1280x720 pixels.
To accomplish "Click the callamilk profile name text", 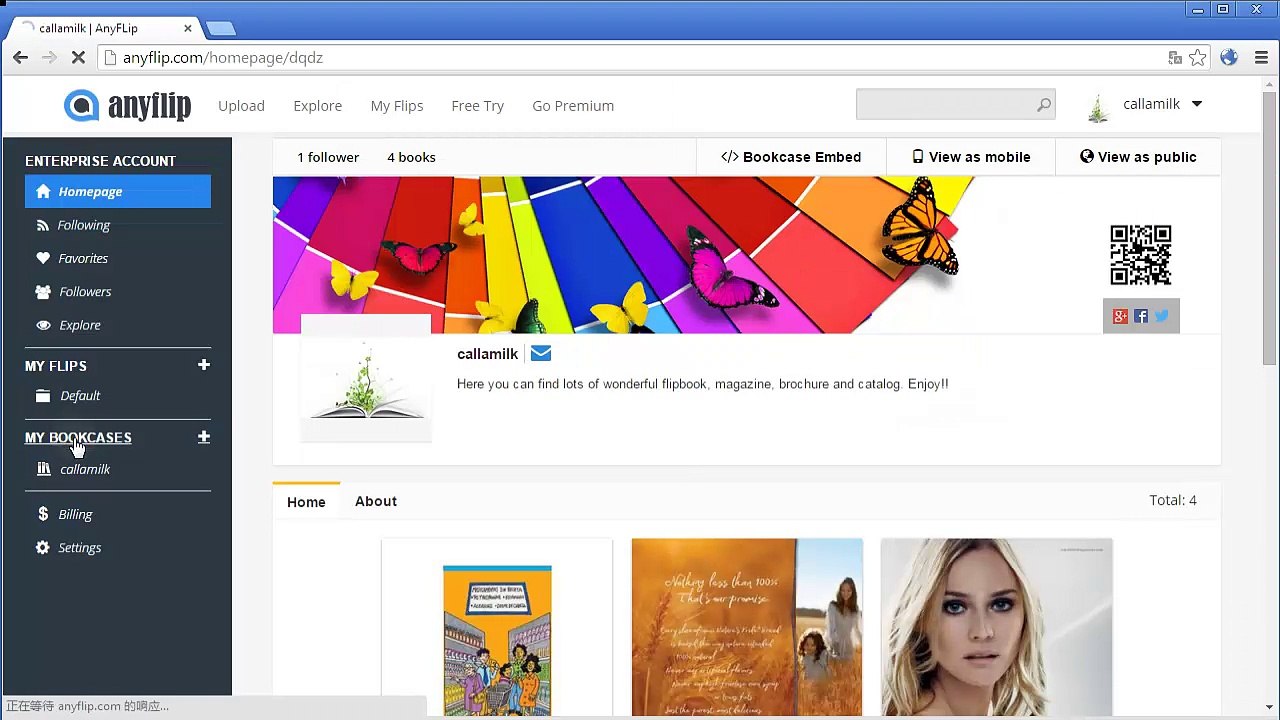I will pos(487,354).
